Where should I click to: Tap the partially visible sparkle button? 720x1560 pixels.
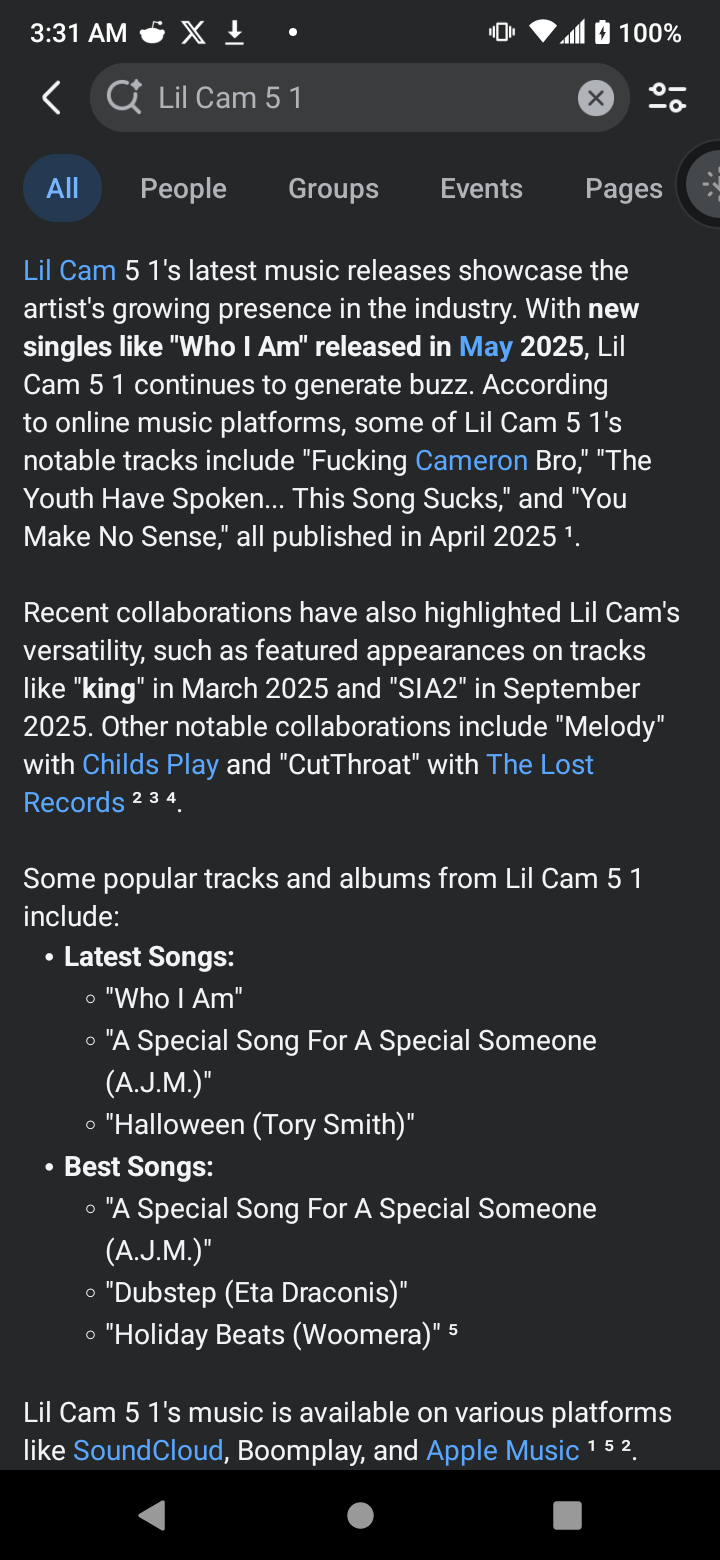point(705,186)
